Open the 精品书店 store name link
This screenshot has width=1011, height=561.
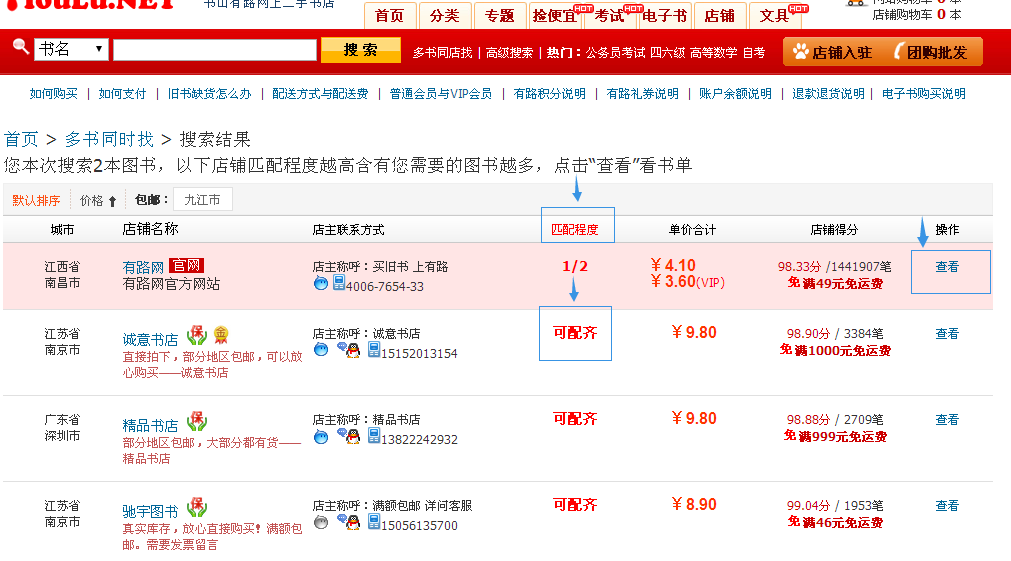click(150, 426)
